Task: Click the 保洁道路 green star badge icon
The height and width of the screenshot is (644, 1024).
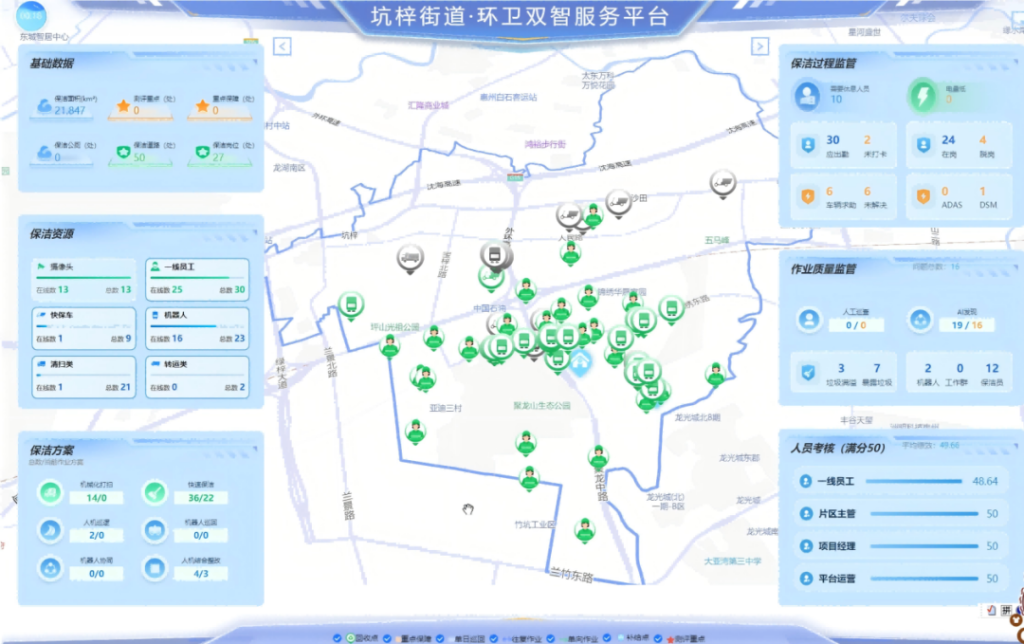Action: coord(124,152)
